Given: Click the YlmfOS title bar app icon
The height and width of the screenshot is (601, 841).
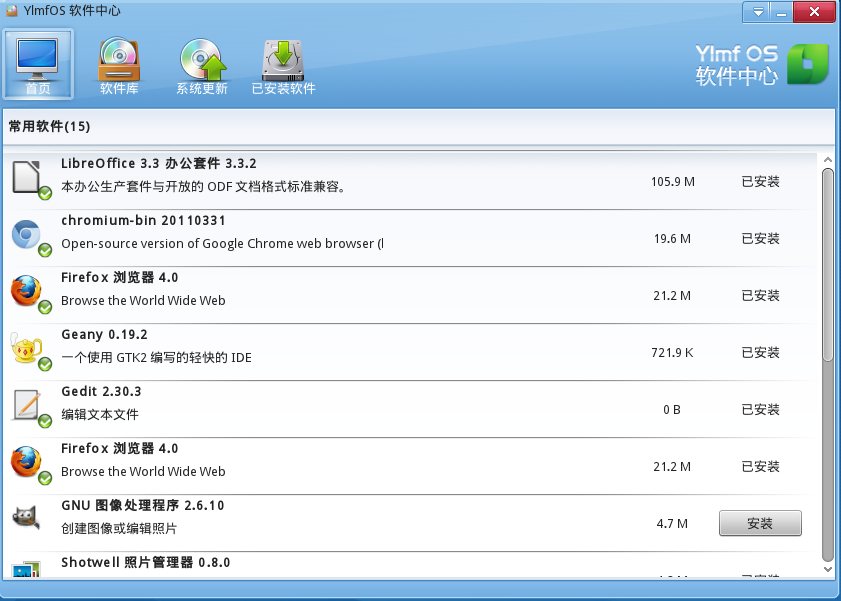Looking at the screenshot, I should (11, 10).
